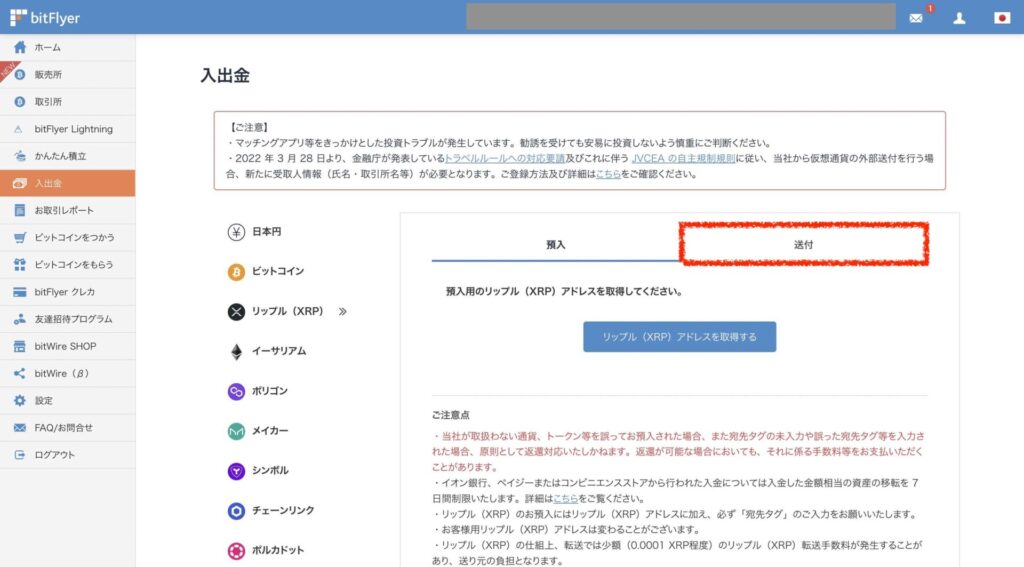This screenshot has width=1024, height=567.
Task: Open bitWire SHOP from the sidebar
Action: click(68, 346)
